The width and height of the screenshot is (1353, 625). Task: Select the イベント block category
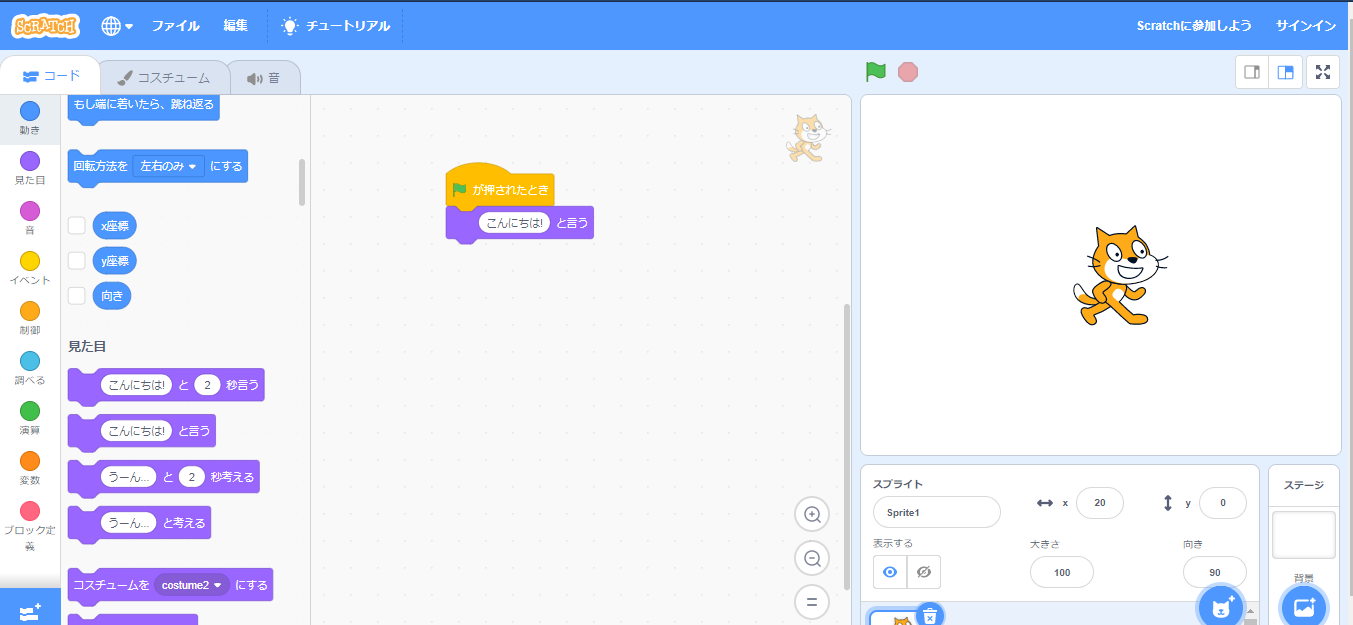click(x=30, y=268)
